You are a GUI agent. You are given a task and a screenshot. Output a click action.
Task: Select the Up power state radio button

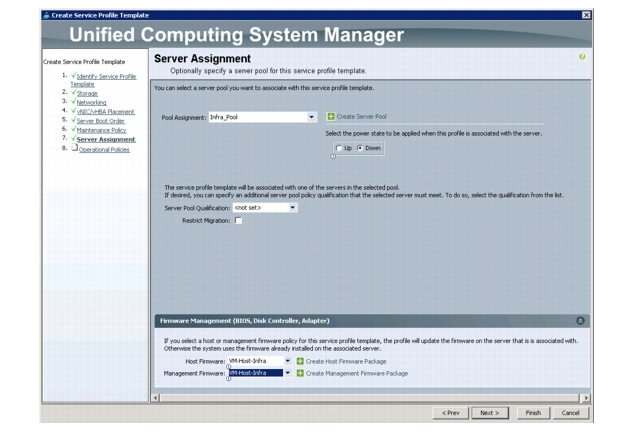[339, 148]
